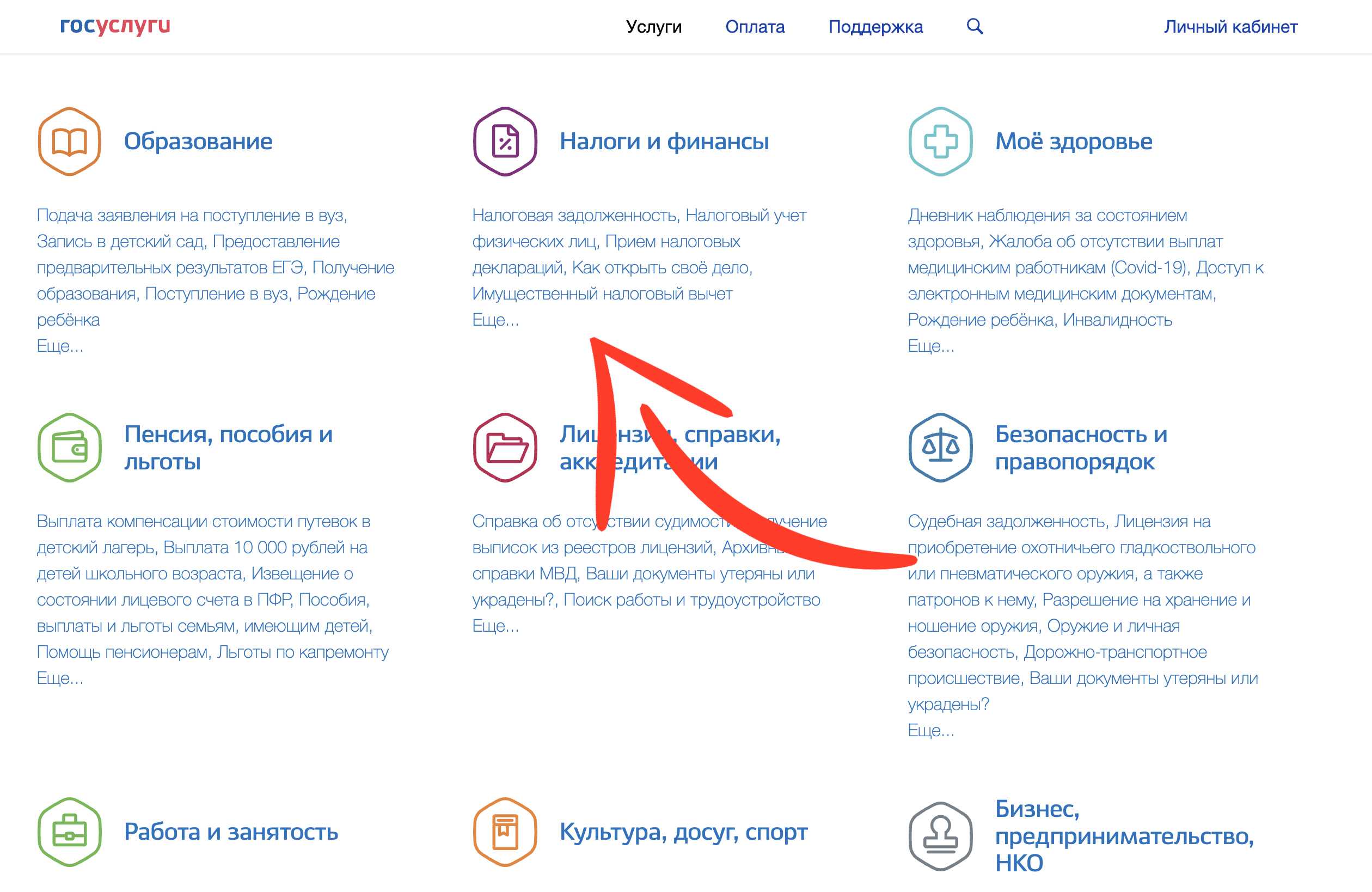
Task: Click 'Запись в детский сад' link
Action: click(x=121, y=242)
